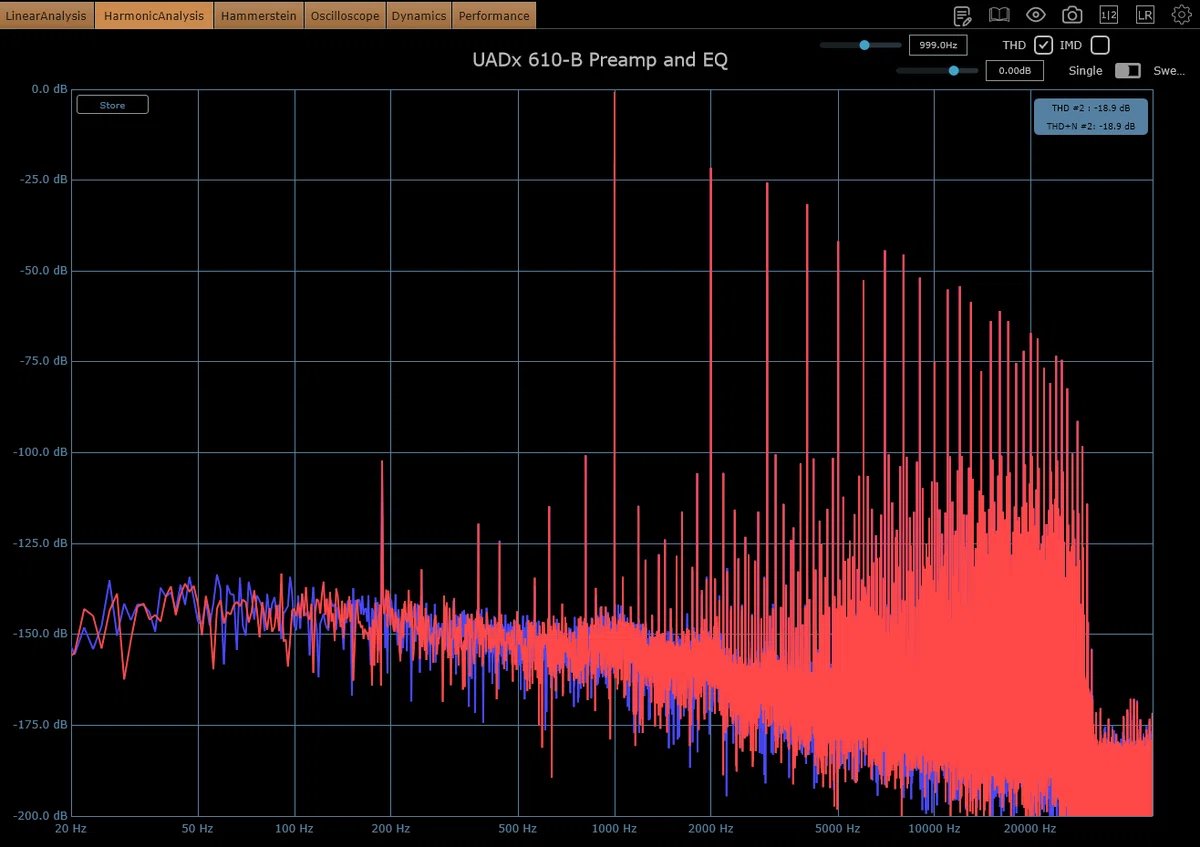This screenshot has width=1200, height=847.
Task: Click the Store button
Action: pos(112,105)
